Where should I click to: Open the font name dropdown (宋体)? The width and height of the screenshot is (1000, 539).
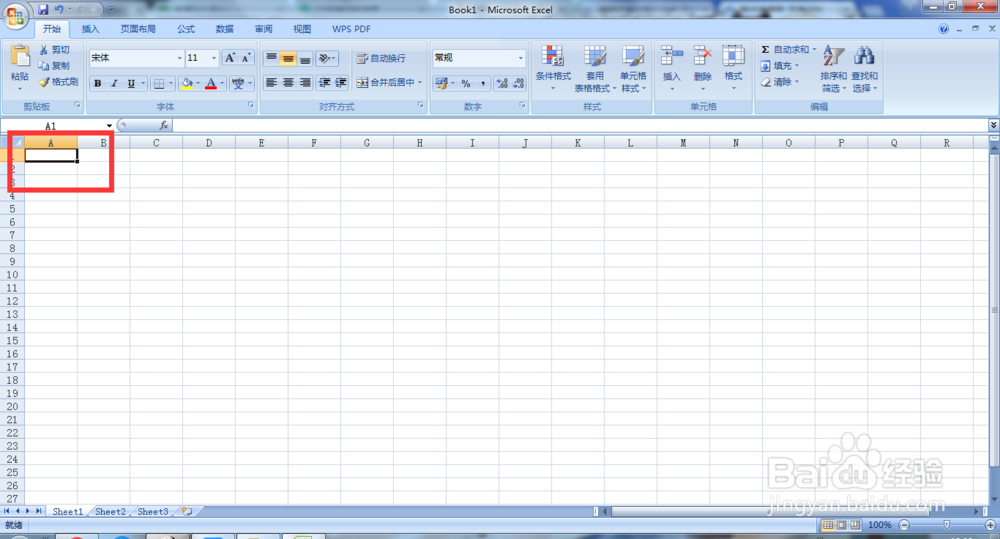pyautogui.click(x=179, y=58)
